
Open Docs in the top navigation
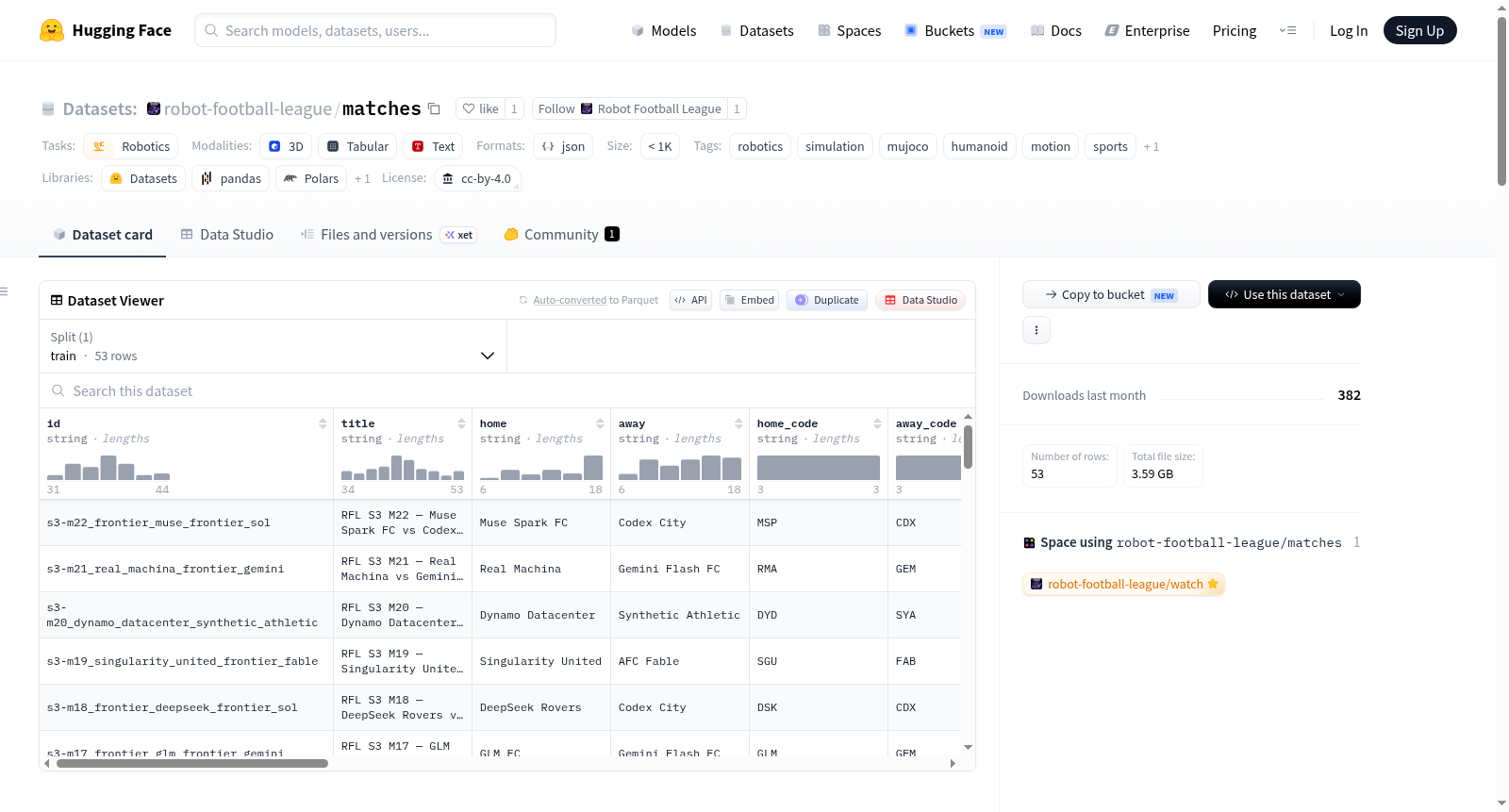tap(1056, 30)
